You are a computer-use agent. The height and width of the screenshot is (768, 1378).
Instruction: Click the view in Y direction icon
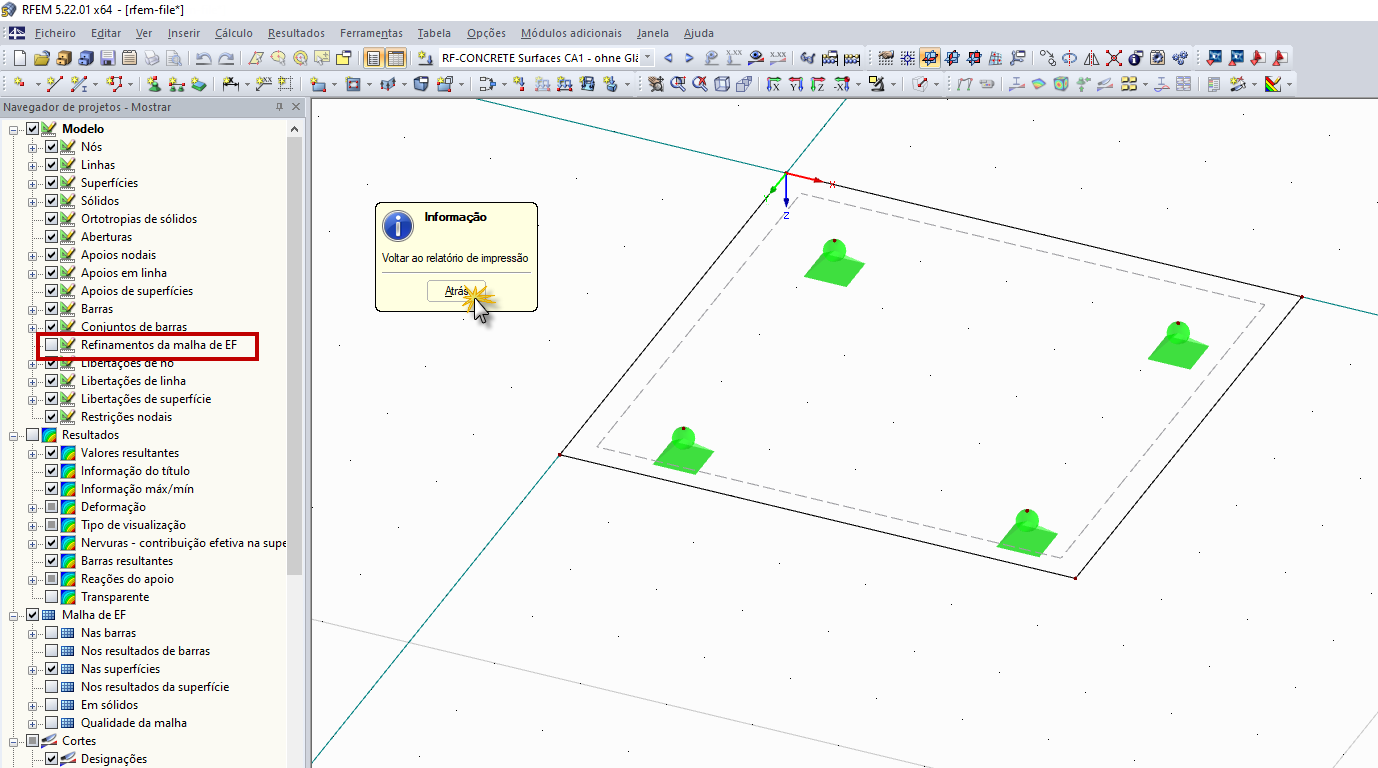pos(796,84)
